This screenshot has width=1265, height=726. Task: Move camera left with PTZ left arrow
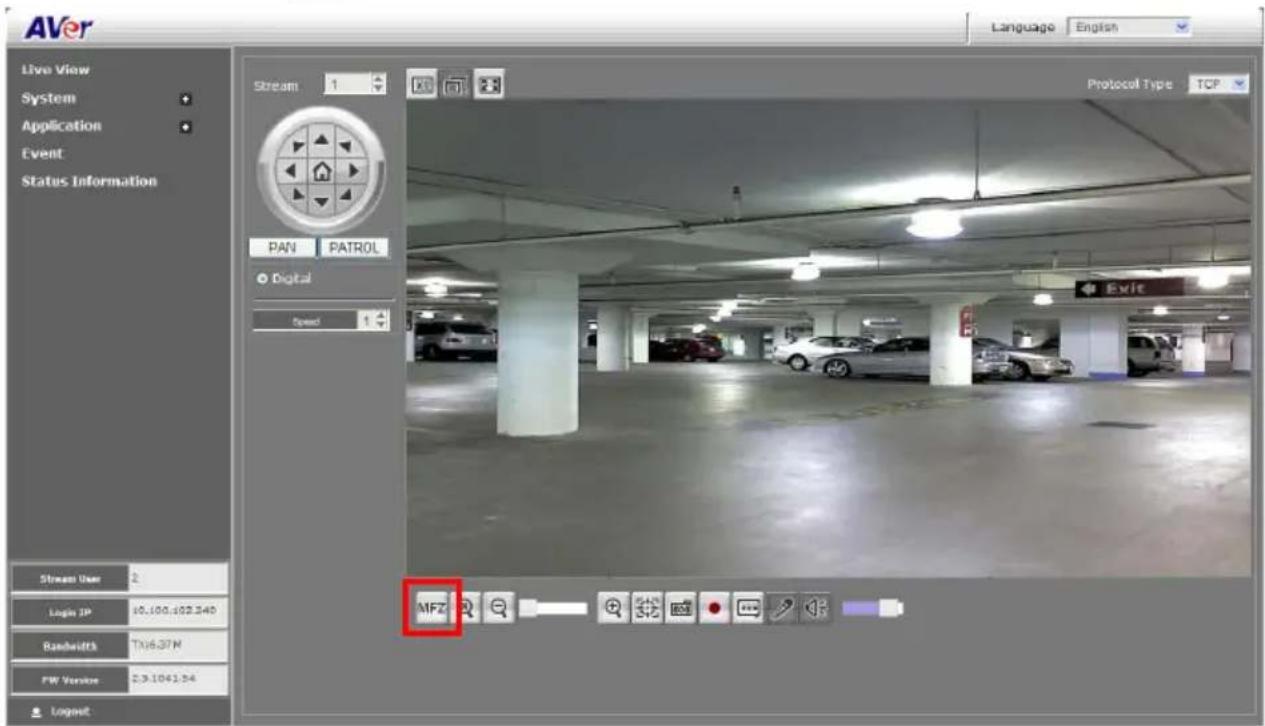(x=289, y=173)
